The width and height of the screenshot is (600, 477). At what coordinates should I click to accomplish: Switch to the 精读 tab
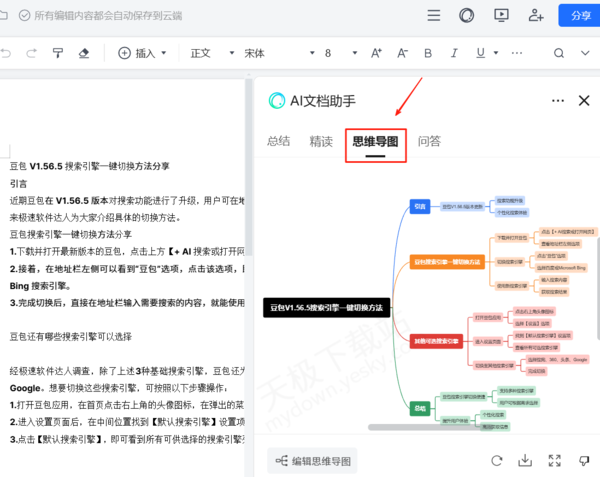(x=321, y=141)
